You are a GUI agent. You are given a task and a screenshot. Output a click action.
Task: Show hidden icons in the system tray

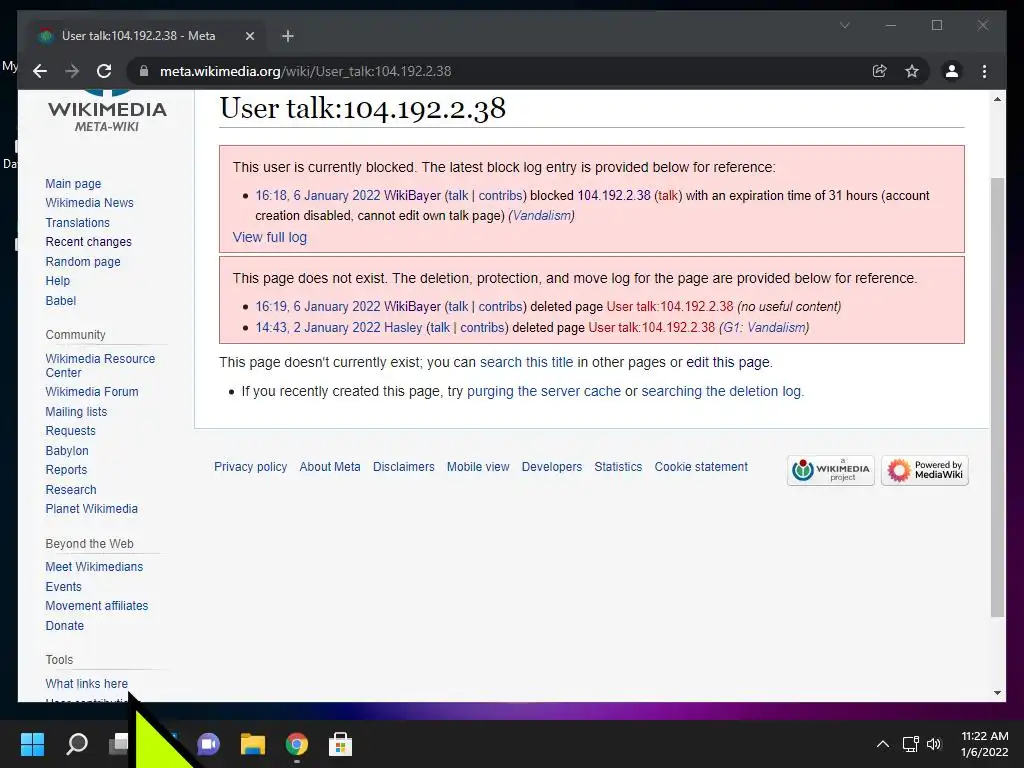click(882, 744)
